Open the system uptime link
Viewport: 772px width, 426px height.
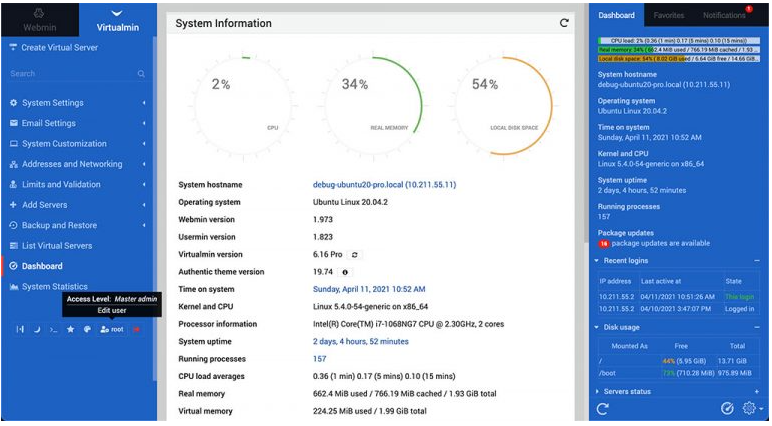tap(361, 341)
